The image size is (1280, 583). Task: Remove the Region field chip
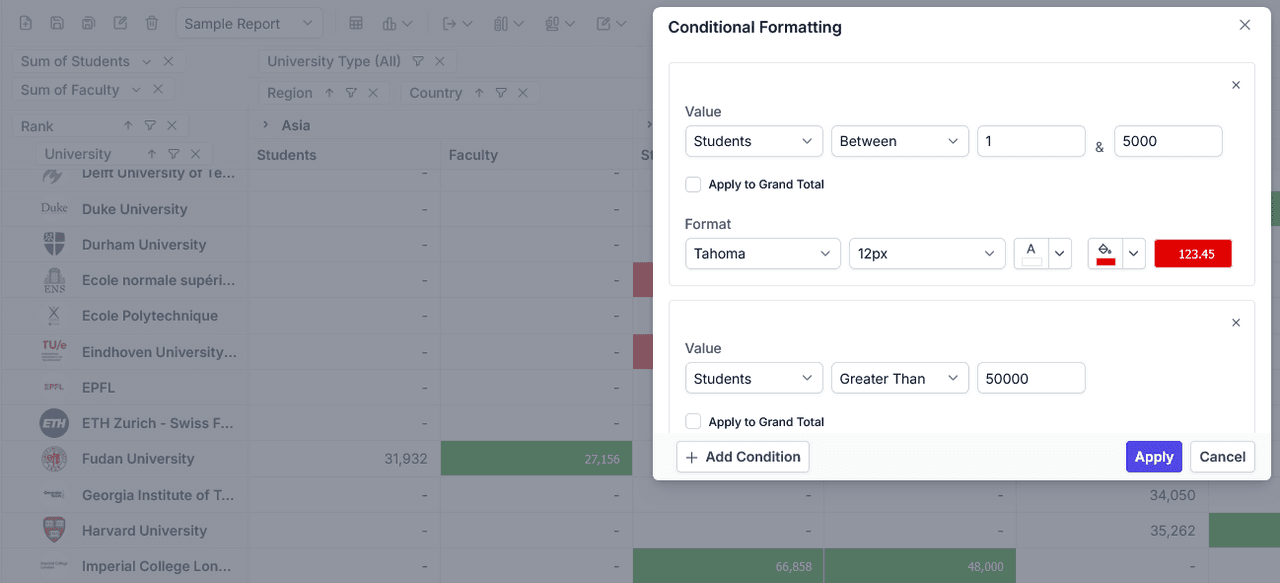373,93
